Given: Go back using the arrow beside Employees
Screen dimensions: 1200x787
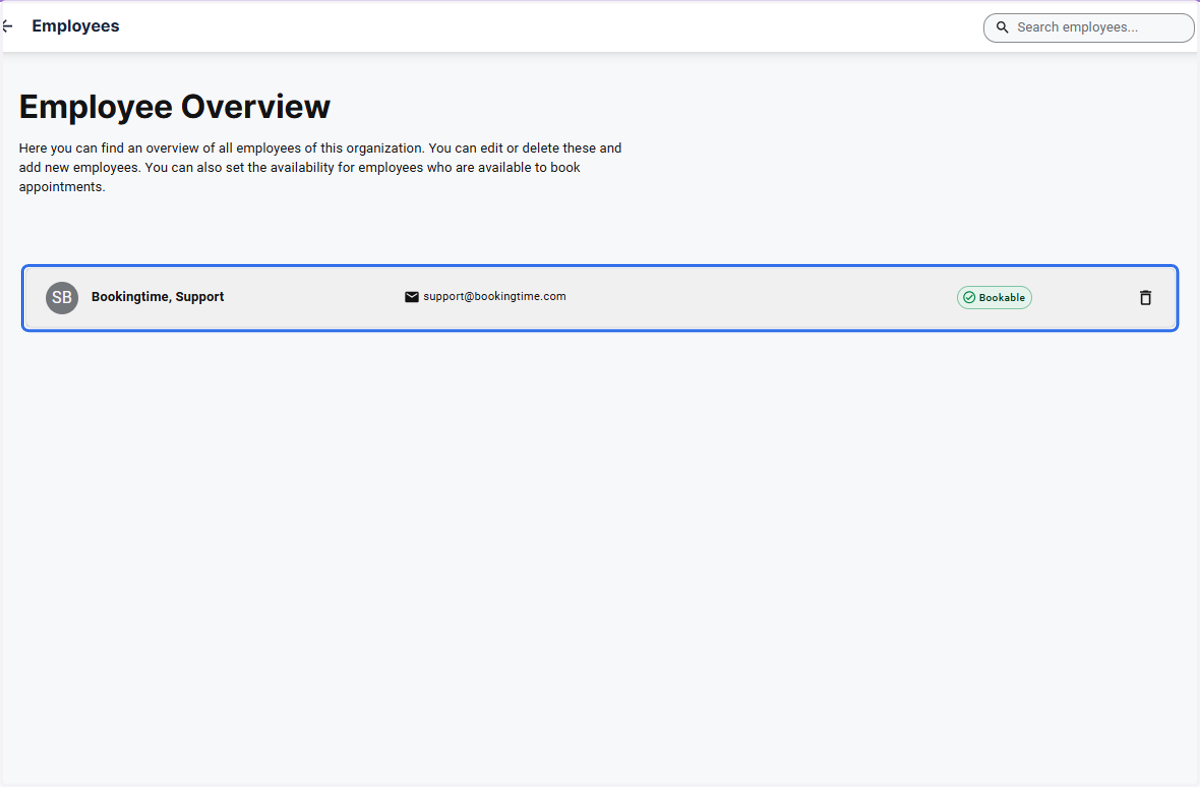Looking at the screenshot, I should (7, 27).
